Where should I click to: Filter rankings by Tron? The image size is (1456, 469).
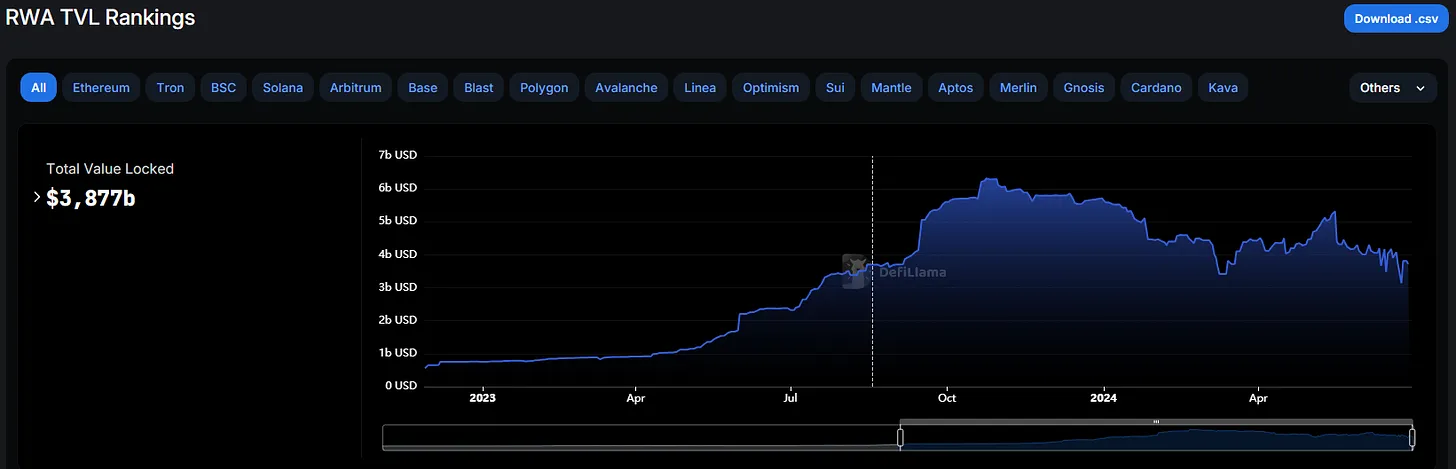[170, 88]
